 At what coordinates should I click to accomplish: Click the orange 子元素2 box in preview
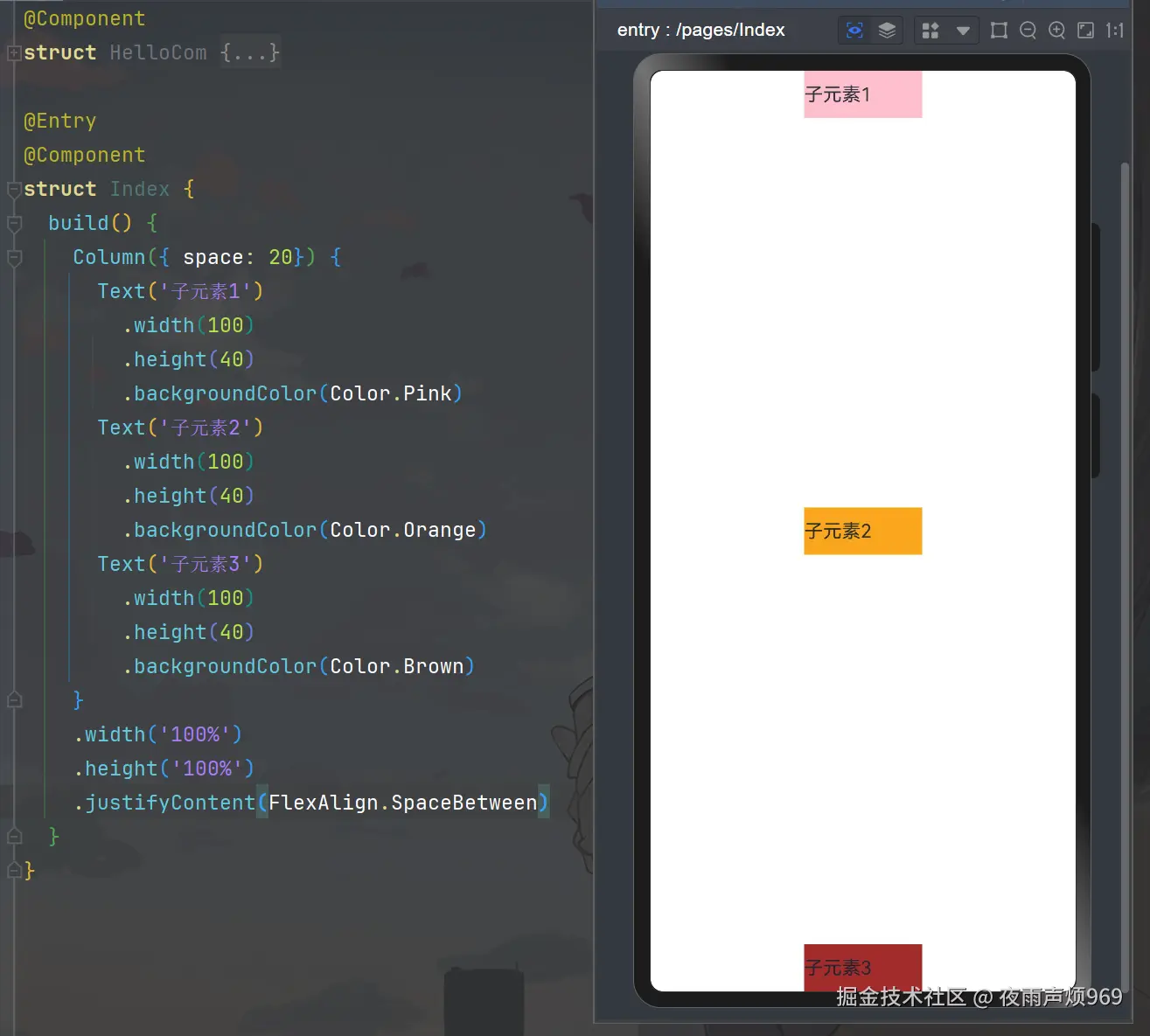[862, 531]
